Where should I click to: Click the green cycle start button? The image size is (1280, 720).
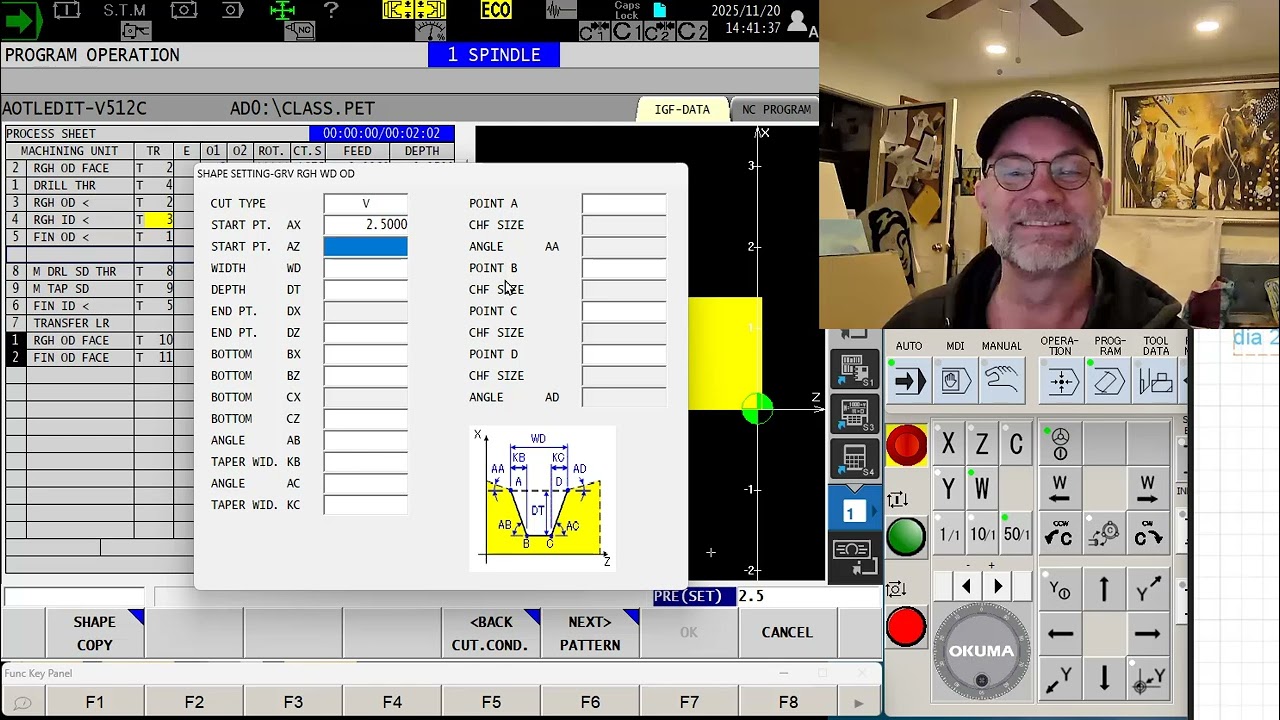(906, 535)
